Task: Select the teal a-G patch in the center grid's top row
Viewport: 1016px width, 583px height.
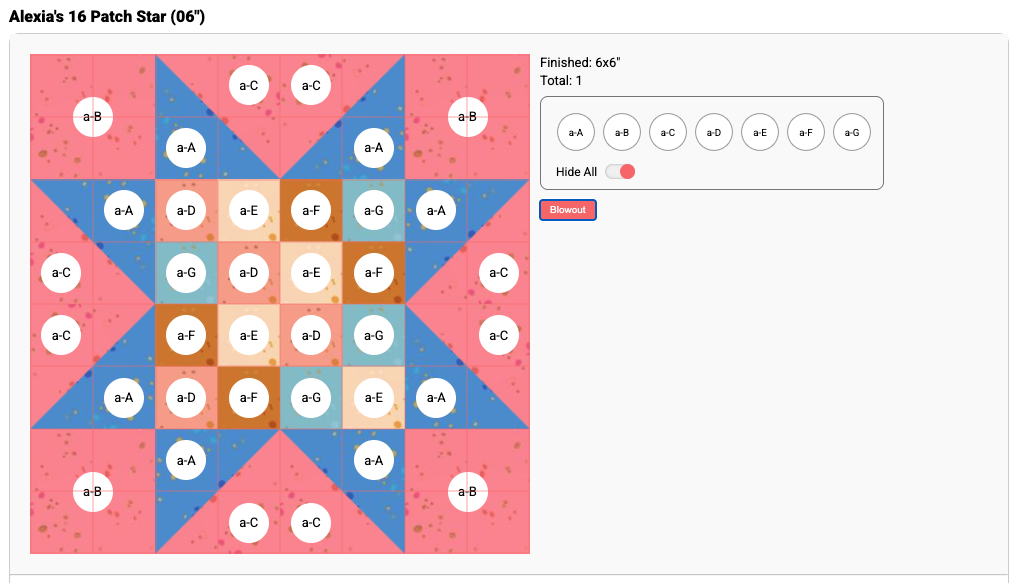Action: pos(373,211)
